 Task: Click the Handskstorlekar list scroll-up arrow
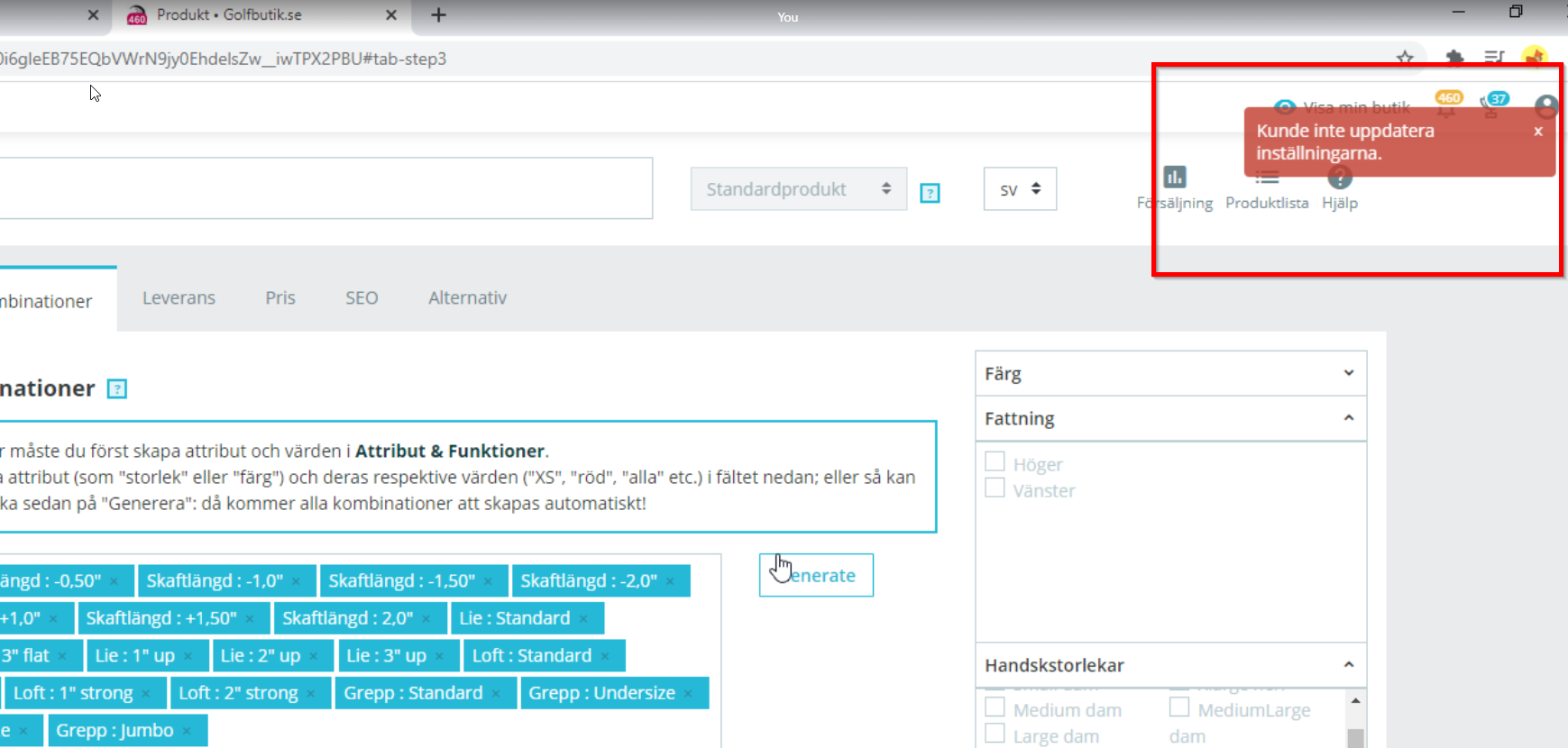coord(1355,700)
